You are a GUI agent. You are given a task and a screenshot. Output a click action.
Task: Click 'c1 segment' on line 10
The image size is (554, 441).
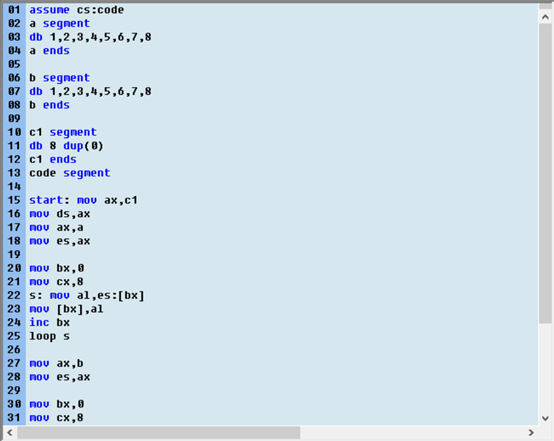point(63,132)
